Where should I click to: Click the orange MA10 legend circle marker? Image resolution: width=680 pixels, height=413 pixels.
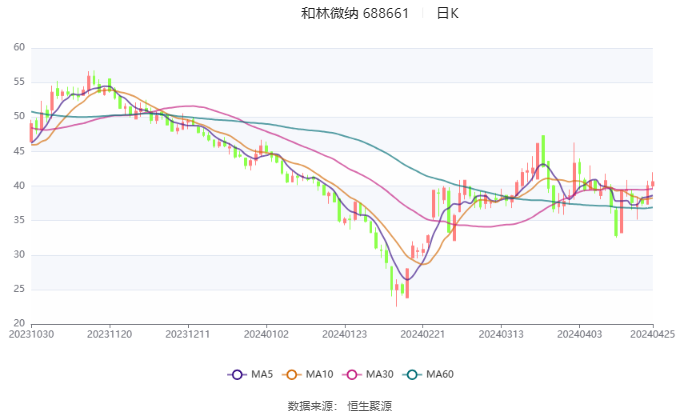pyautogui.click(x=295, y=375)
